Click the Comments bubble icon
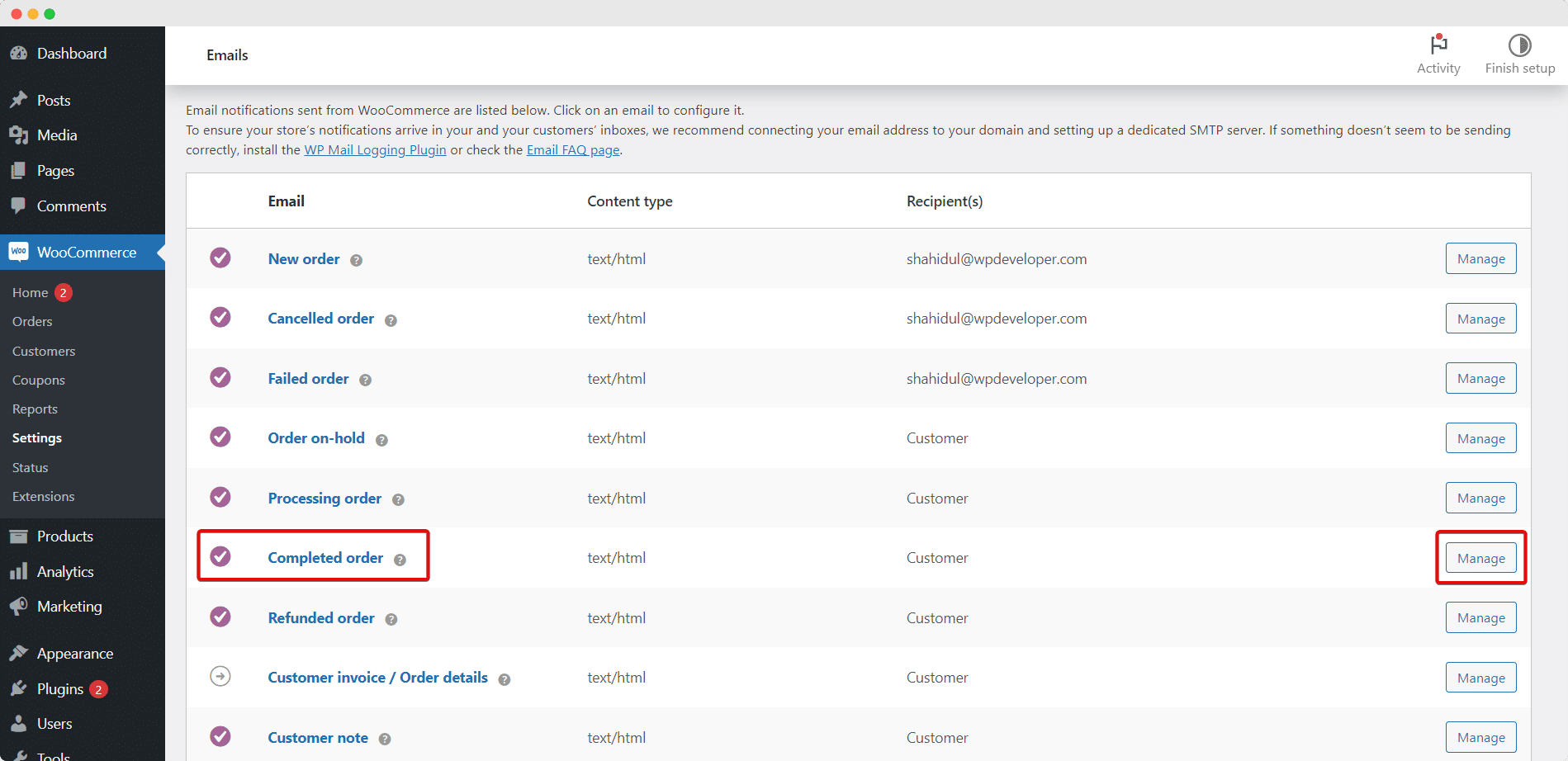The width and height of the screenshot is (1568, 761). coord(18,206)
